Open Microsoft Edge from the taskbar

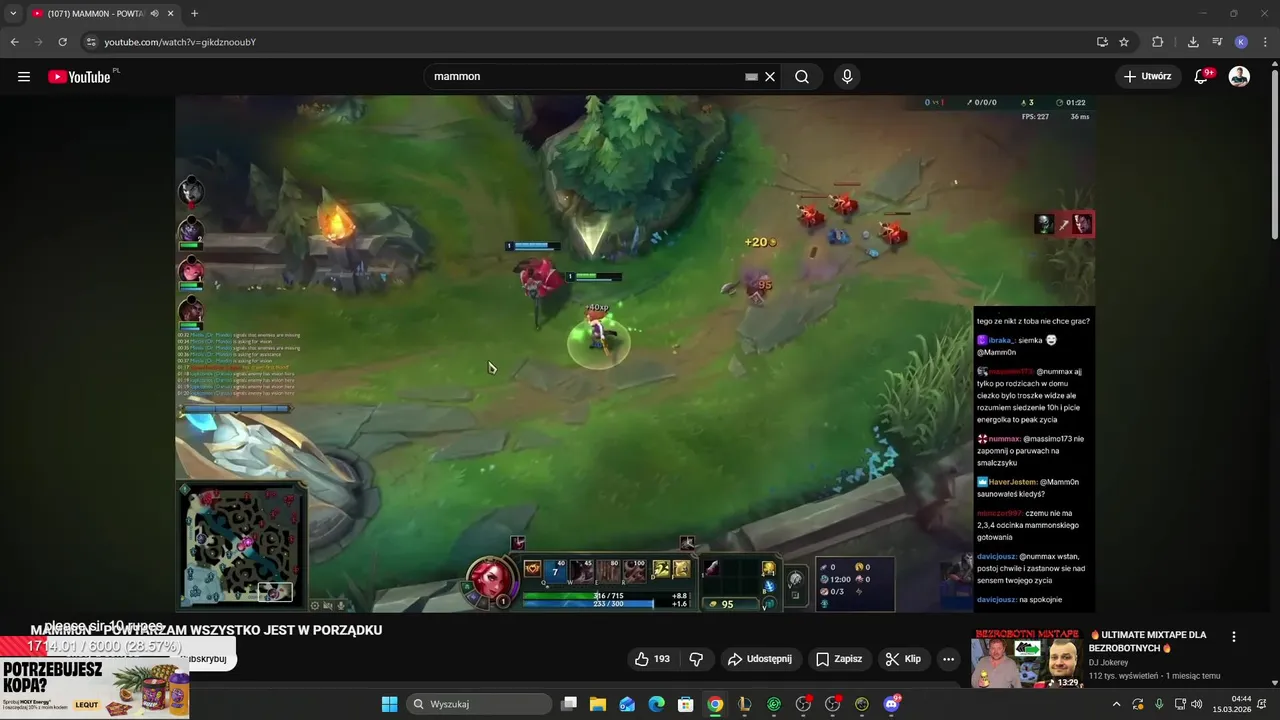coord(656,704)
